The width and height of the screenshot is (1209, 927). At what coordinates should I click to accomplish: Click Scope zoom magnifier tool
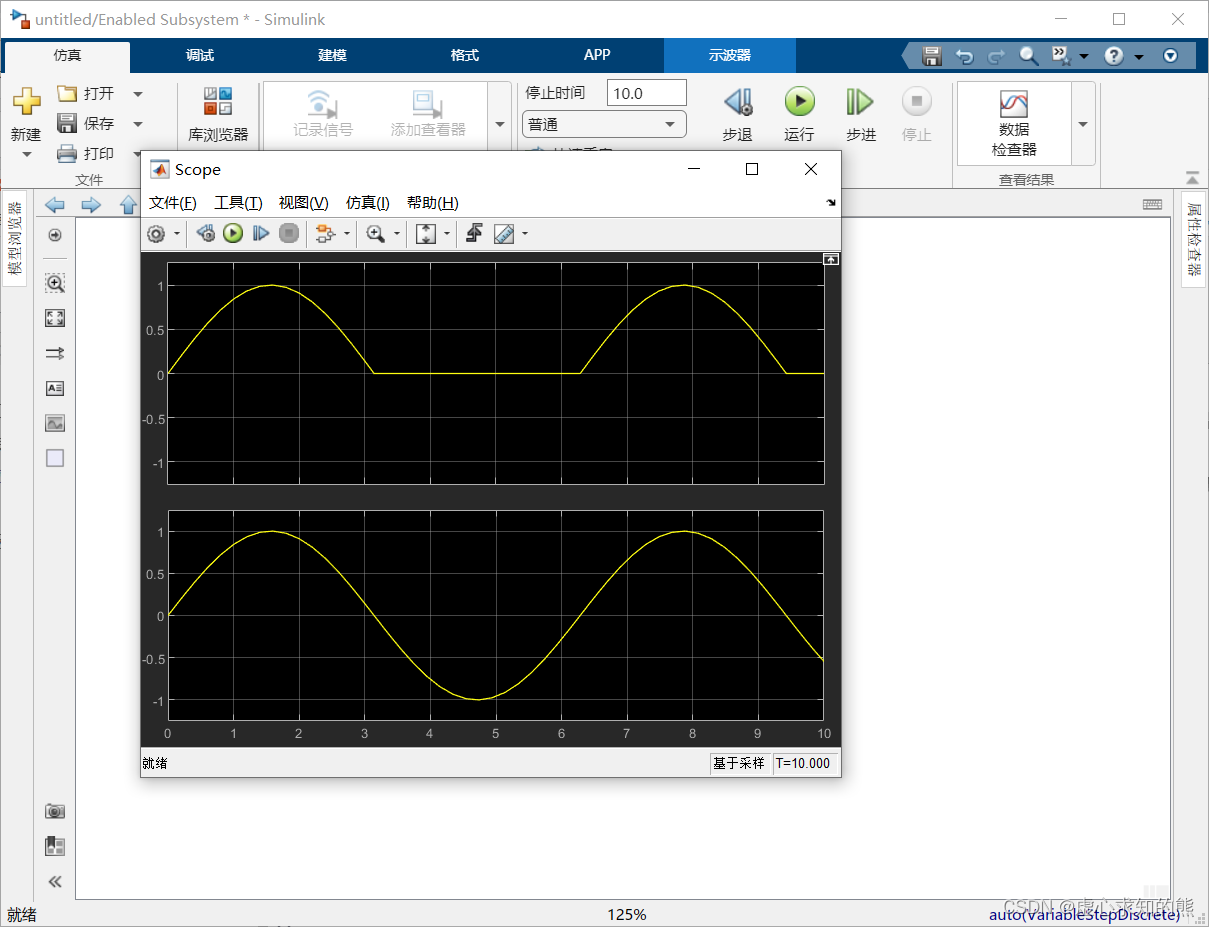376,234
